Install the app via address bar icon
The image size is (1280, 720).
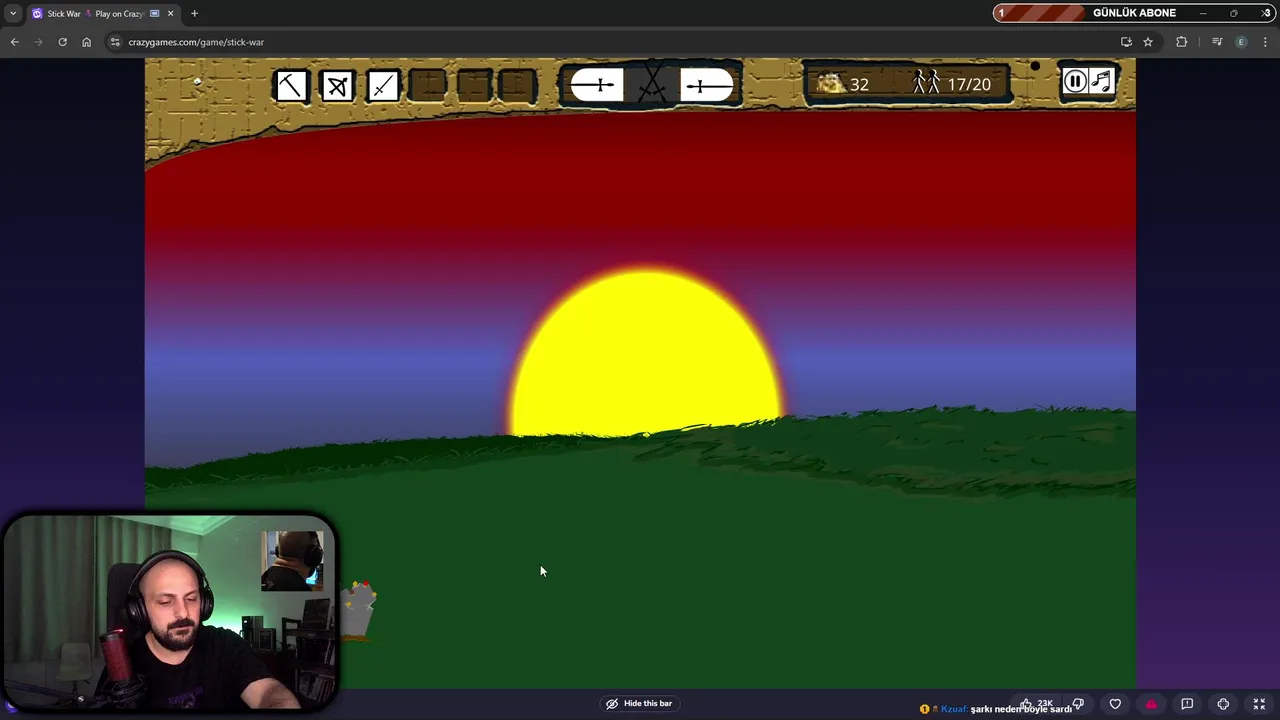click(1126, 42)
